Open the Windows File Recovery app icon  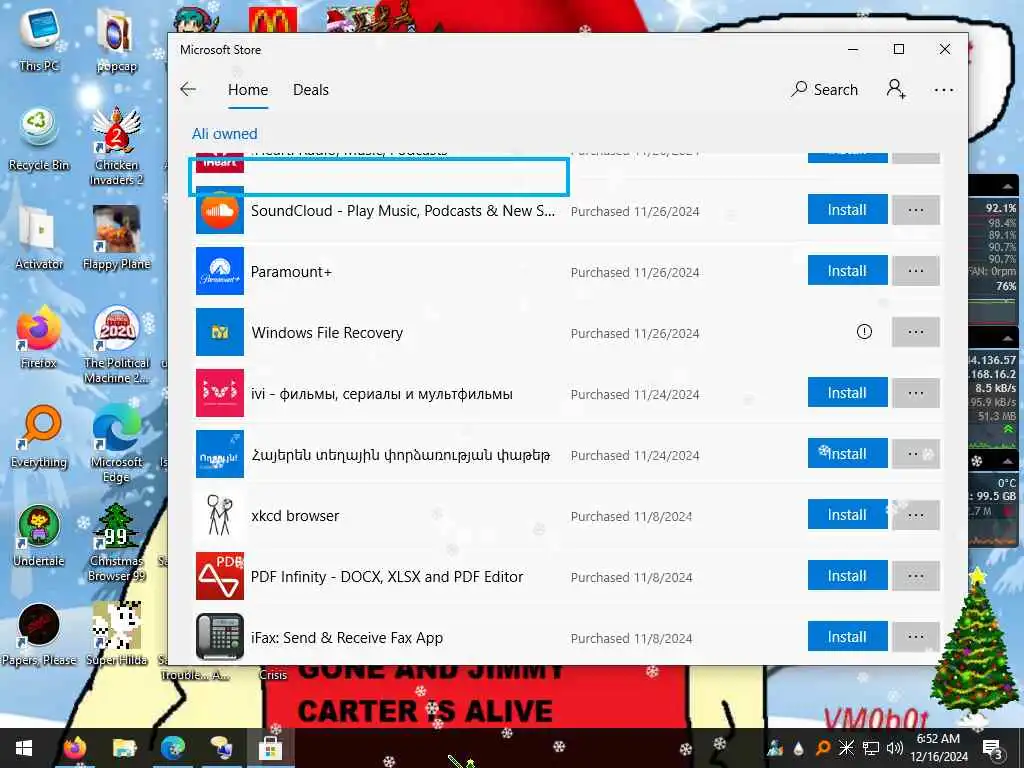219,332
